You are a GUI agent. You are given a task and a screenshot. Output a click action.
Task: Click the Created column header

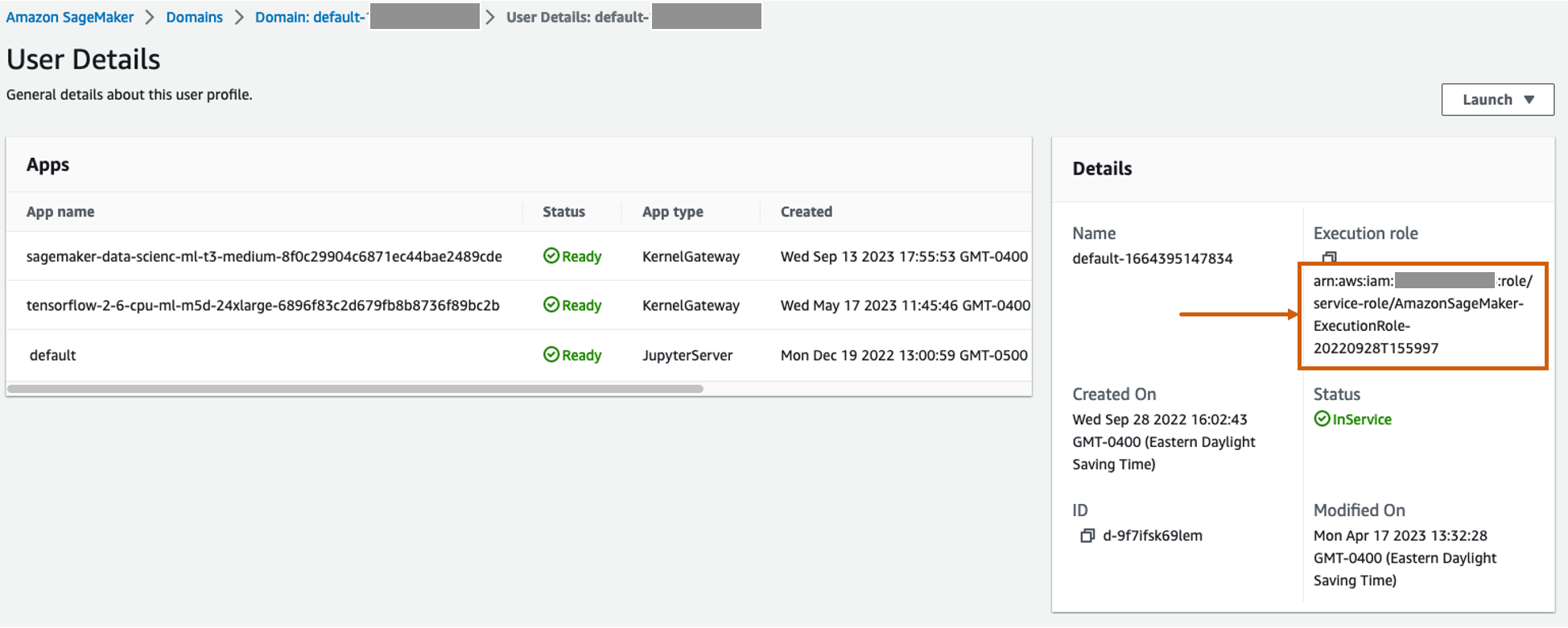[807, 212]
